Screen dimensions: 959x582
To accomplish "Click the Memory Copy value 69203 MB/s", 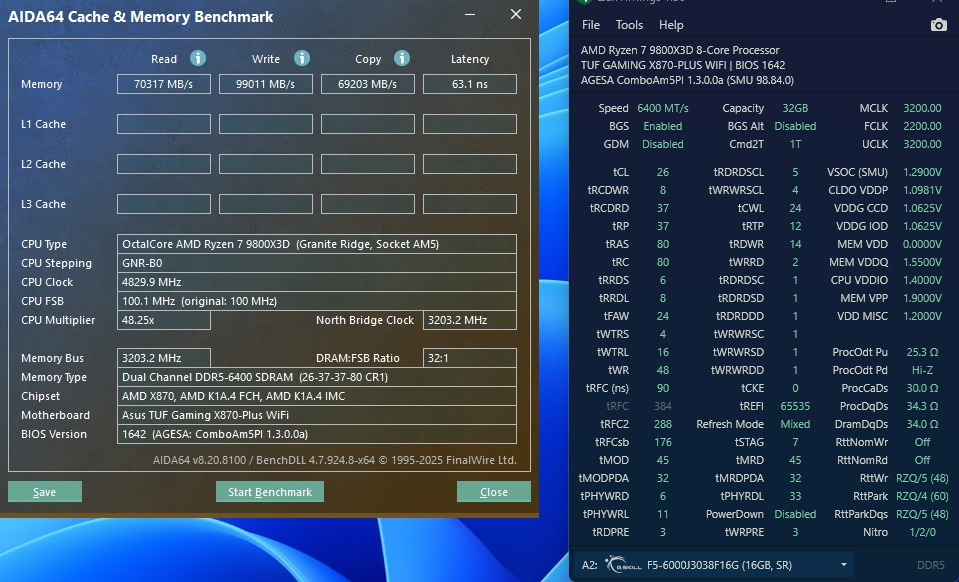I will point(368,84).
